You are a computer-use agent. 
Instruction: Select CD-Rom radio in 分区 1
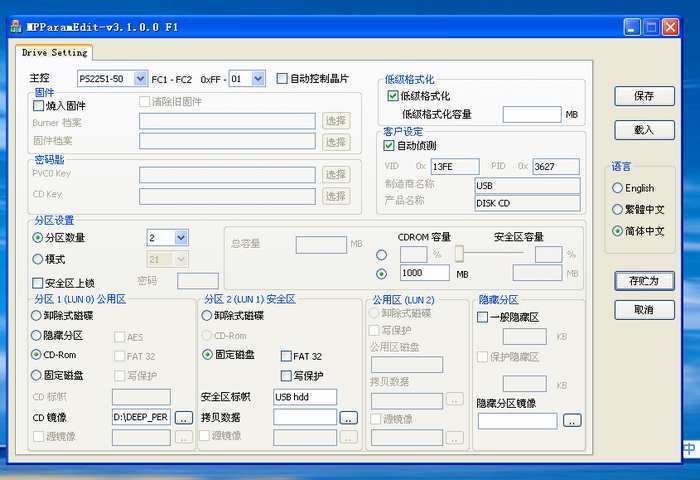pos(36,355)
